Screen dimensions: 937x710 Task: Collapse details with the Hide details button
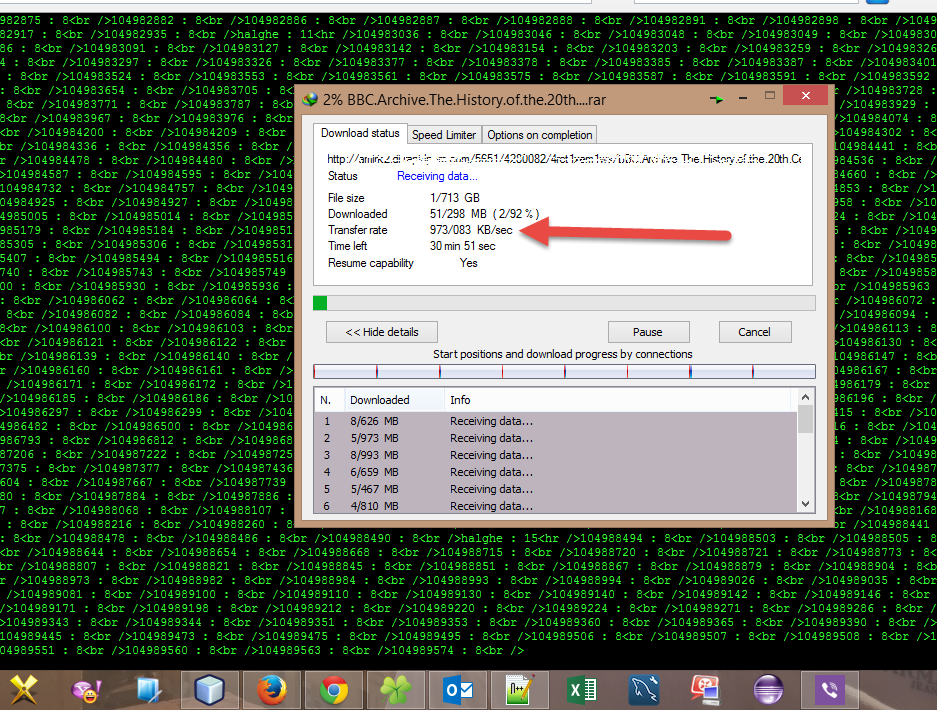tap(382, 332)
